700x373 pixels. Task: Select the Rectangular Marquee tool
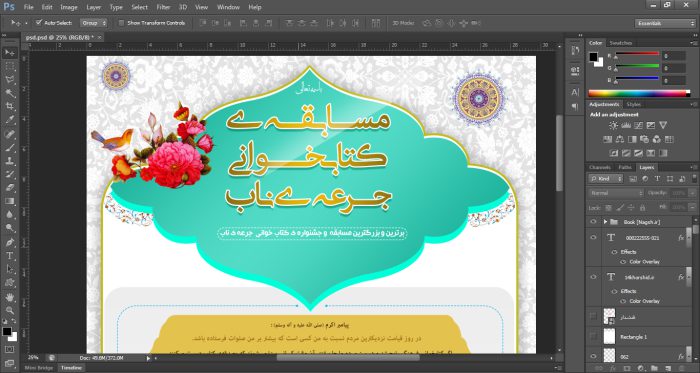[9, 66]
